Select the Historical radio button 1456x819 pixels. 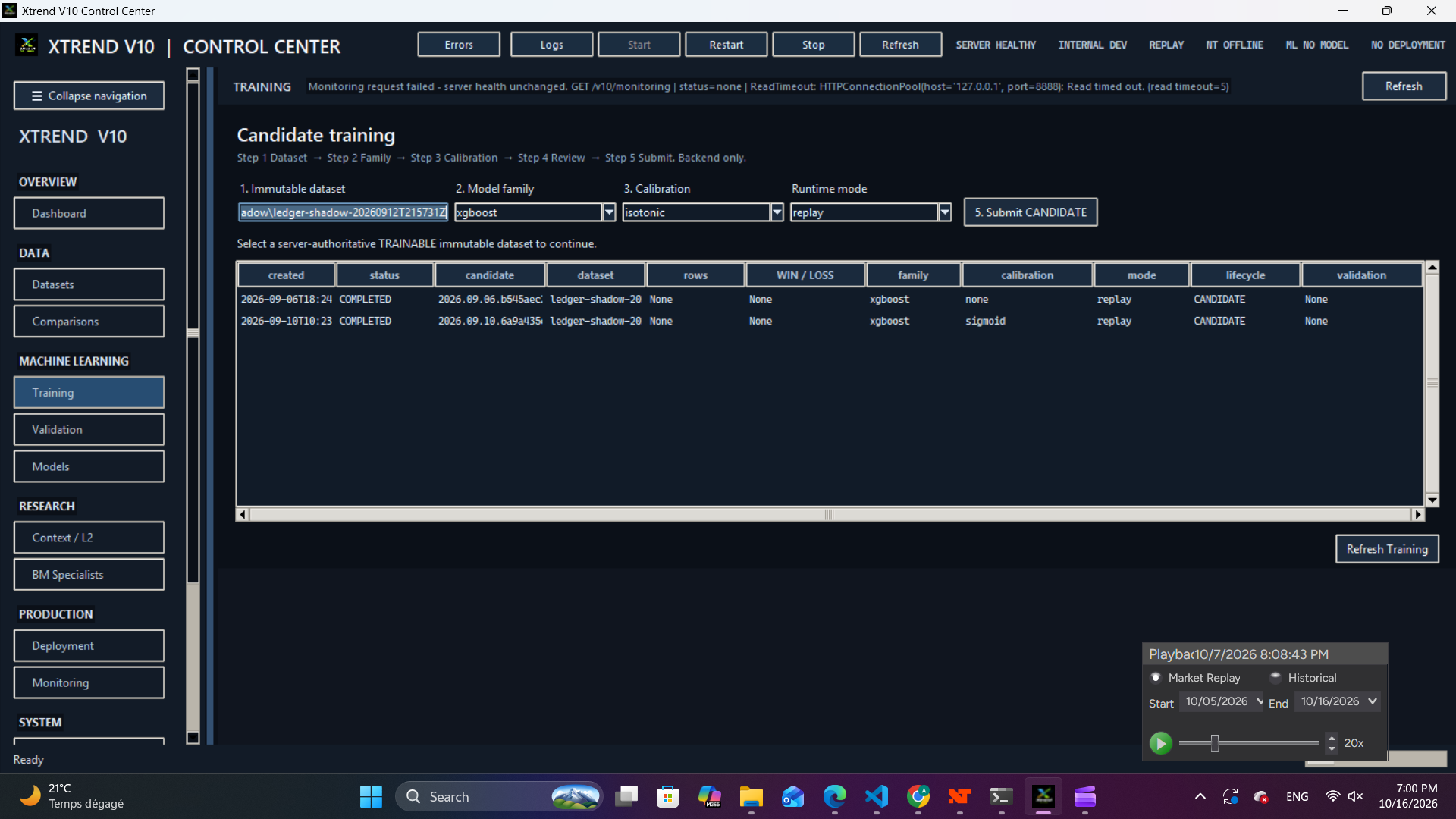click(1276, 677)
